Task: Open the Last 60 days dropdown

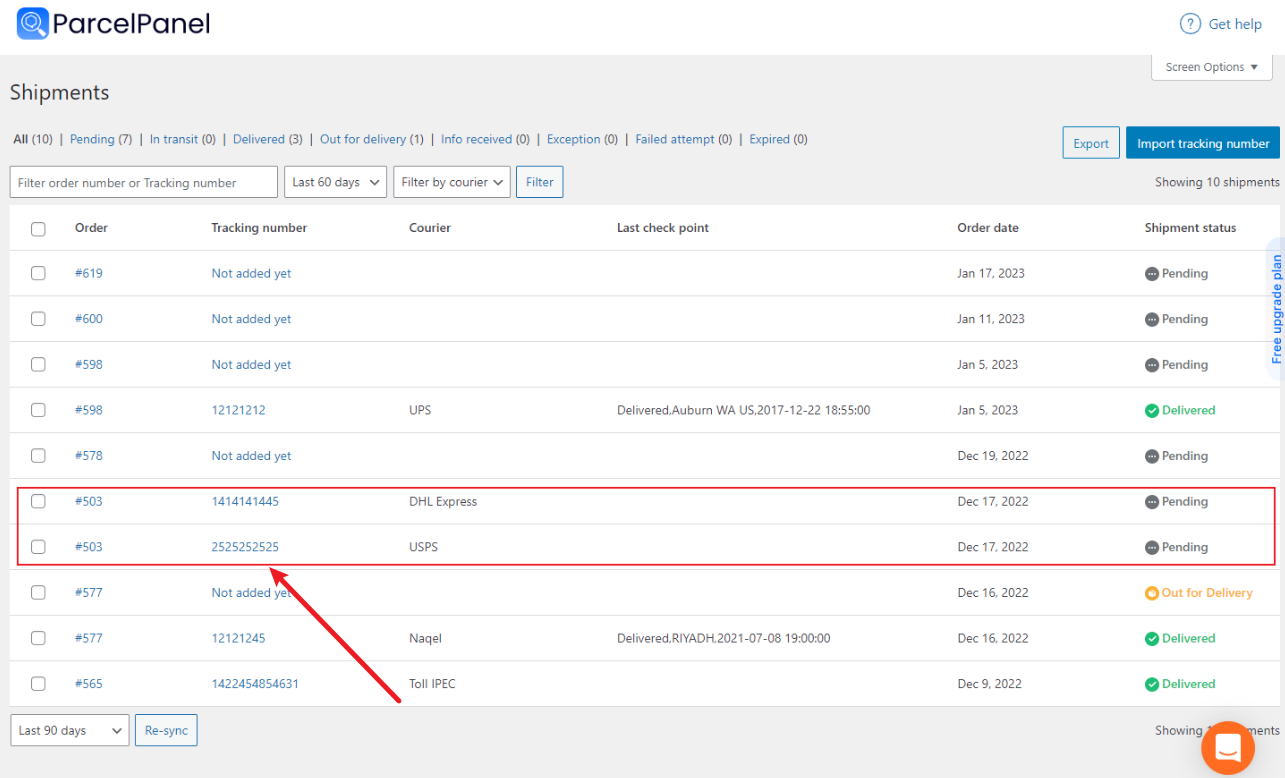Action: (335, 182)
